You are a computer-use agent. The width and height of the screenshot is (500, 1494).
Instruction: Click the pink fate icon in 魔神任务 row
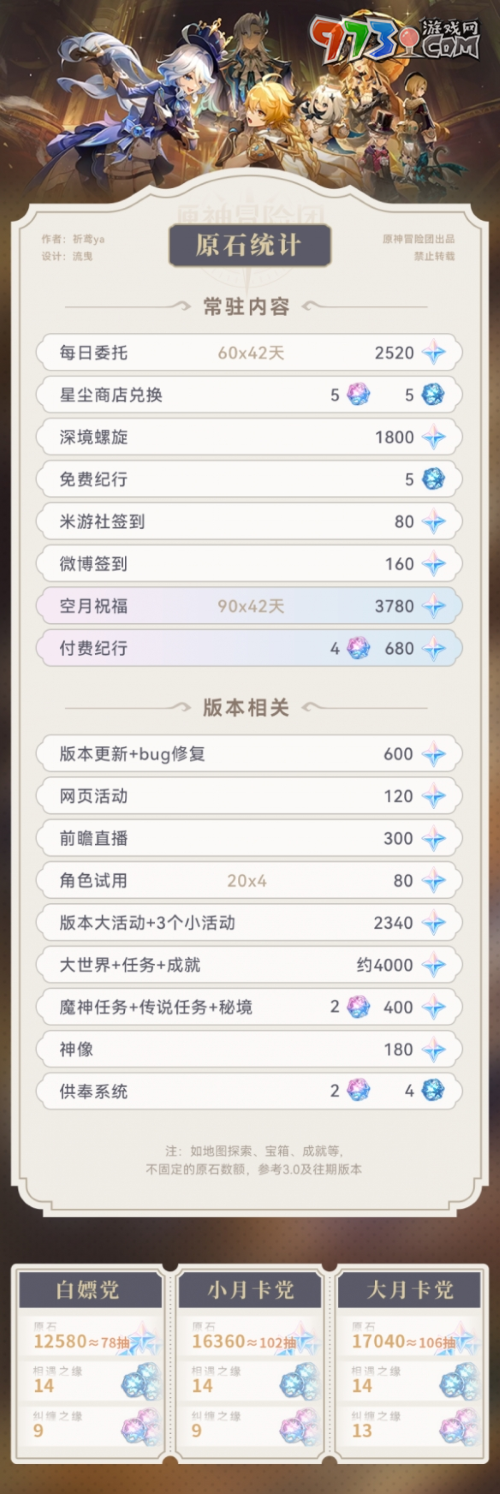click(358, 1007)
